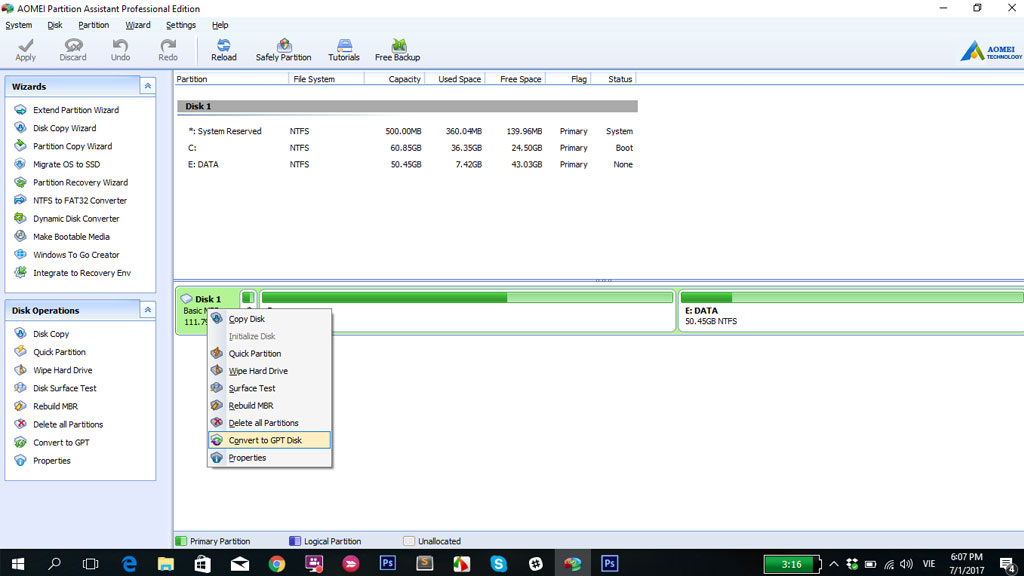Sort by the Status column header
This screenshot has width=1024, height=576.
pos(613,79)
